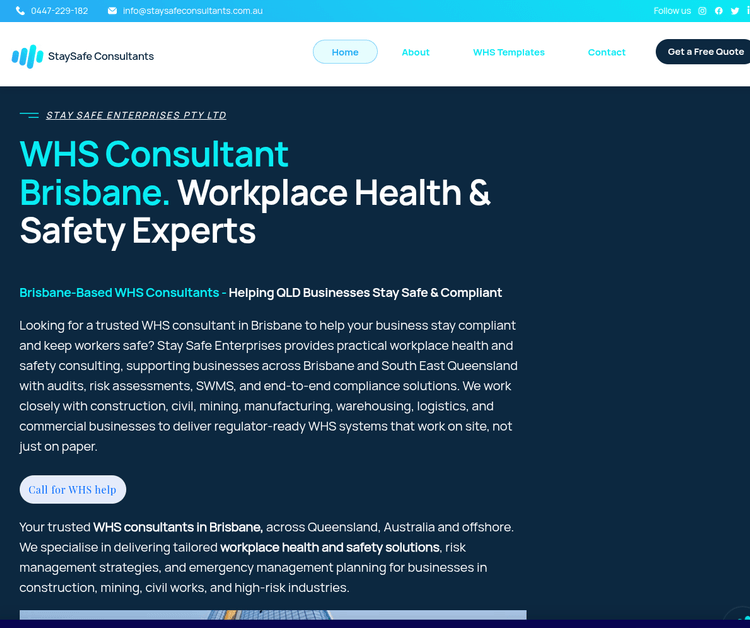
Task: Click the StaySafe Consultants logo
Action: (83, 56)
